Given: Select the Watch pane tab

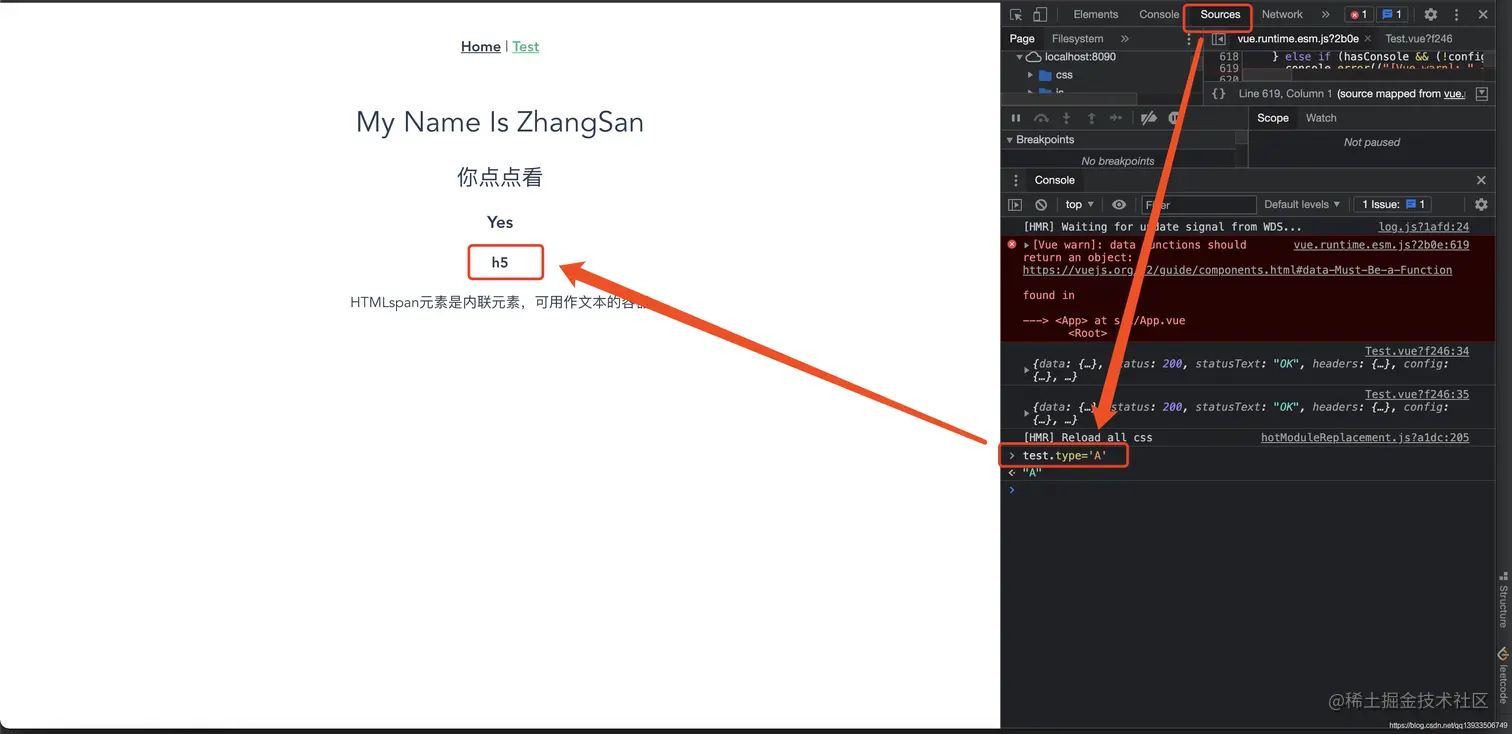Looking at the screenshot, I should point(1321,118).
